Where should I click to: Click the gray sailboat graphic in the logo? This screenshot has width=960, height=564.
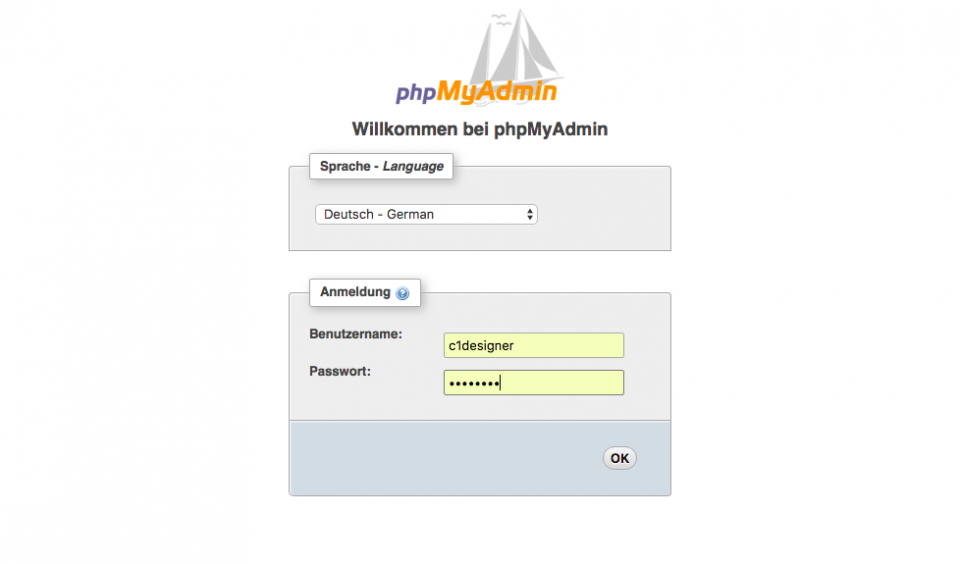[517, 49]
